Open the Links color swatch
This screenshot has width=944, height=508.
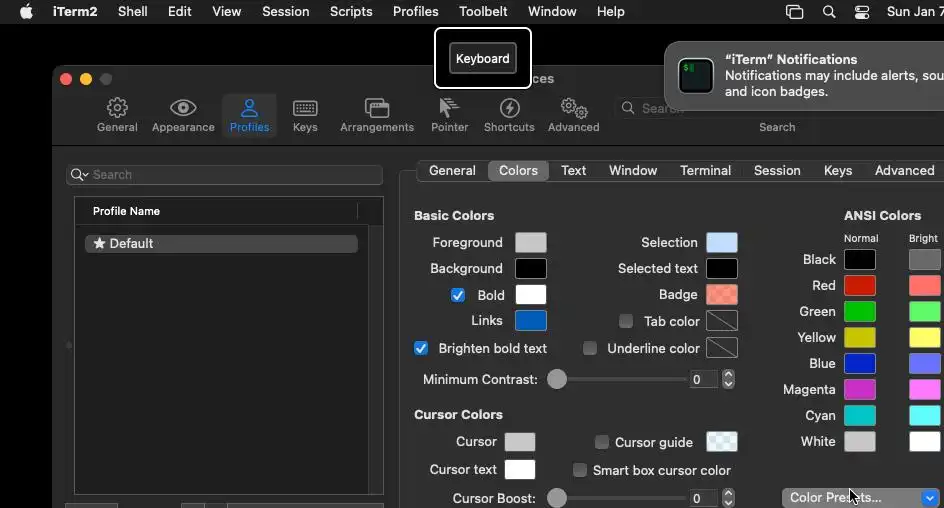pos(531,321)
